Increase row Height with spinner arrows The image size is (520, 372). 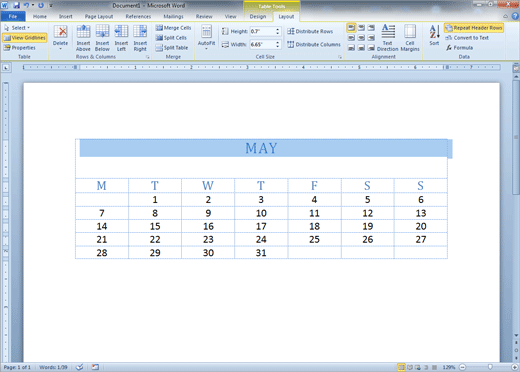pos(278,29)
